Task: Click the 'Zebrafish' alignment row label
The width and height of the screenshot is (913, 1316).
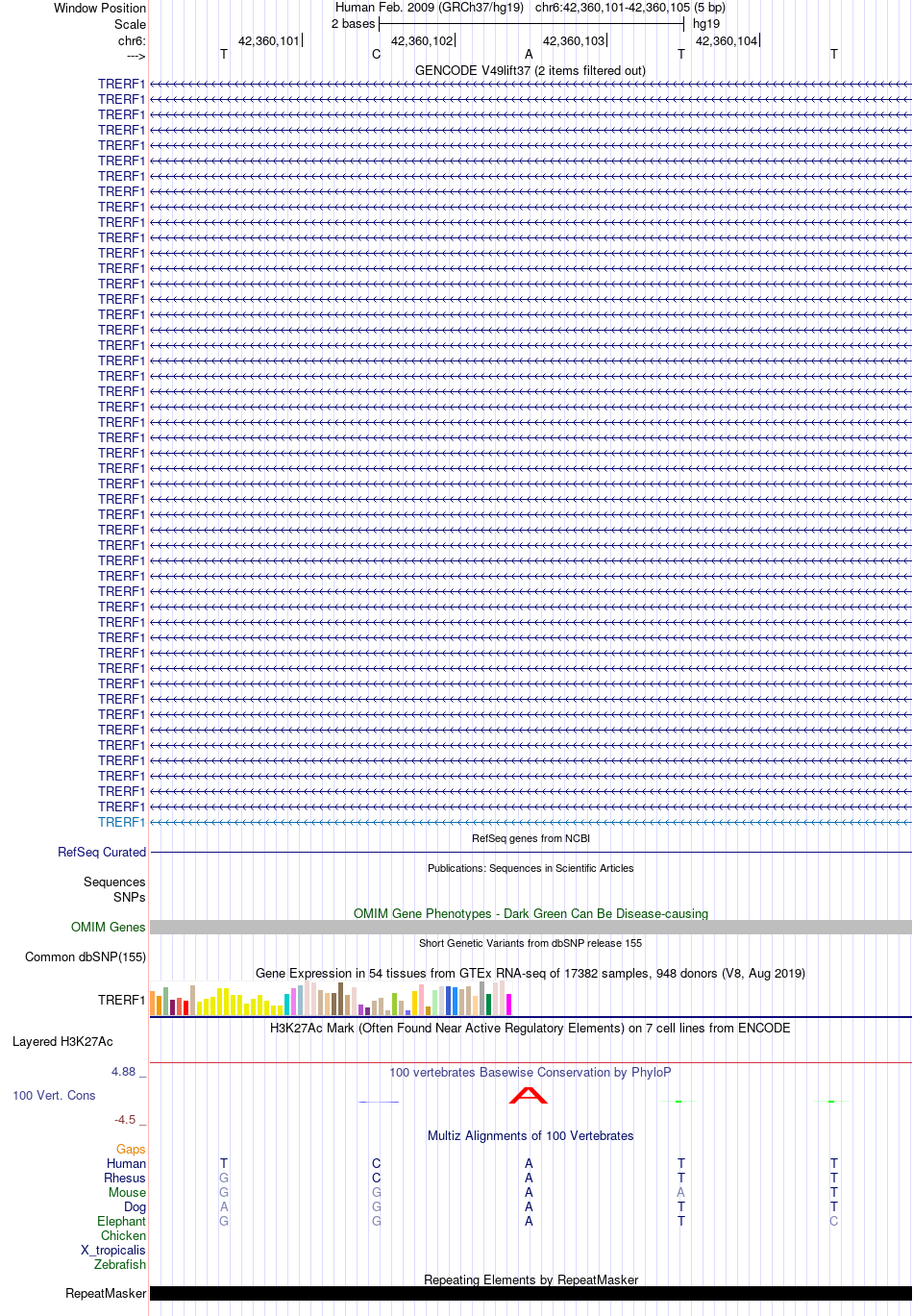Action: [120, 1264]
